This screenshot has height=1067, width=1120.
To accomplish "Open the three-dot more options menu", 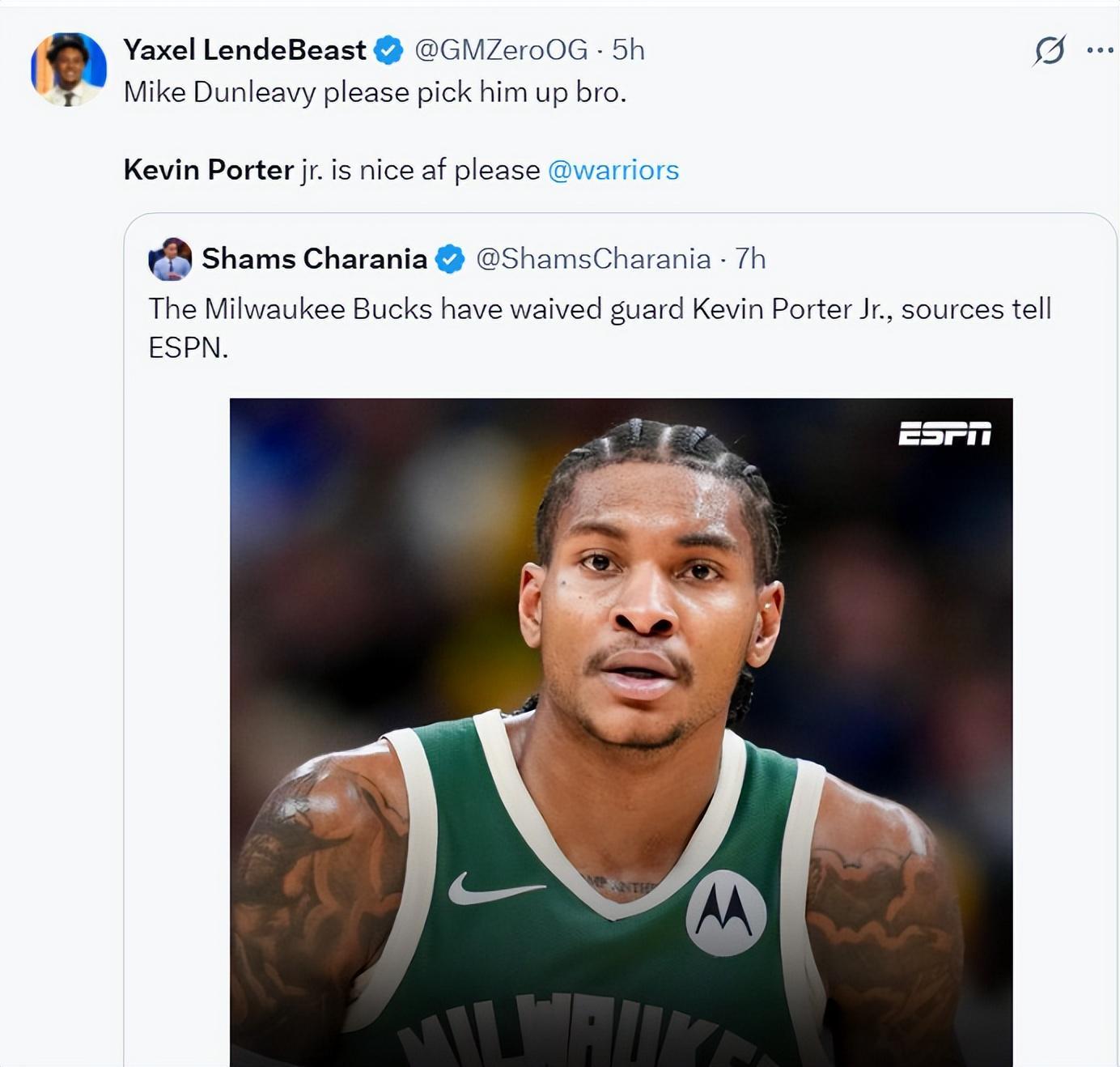I will pos(1100,50).
